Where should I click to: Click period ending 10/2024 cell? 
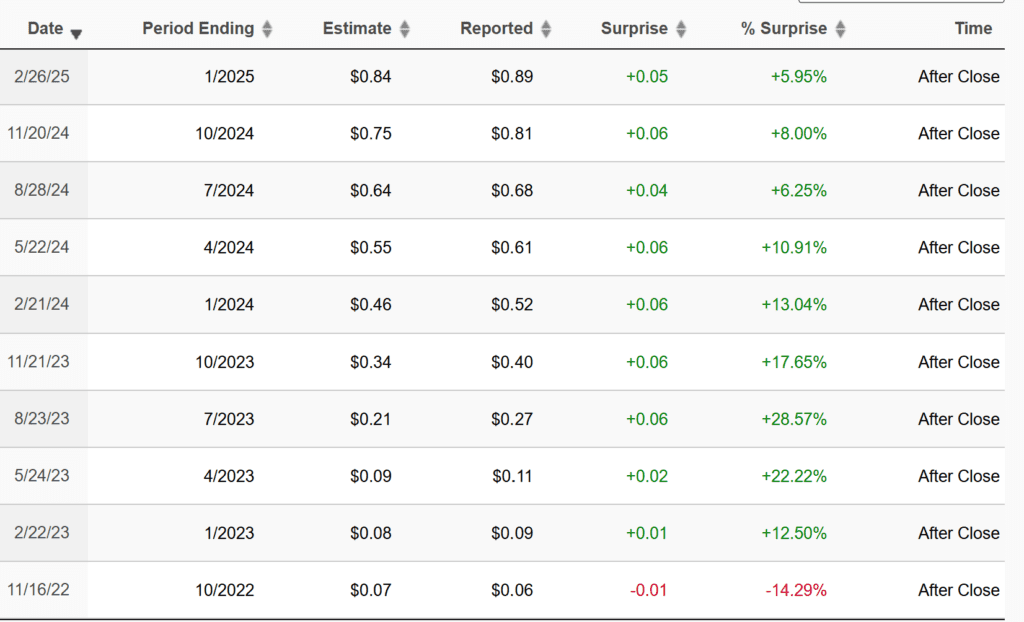(x=225, y=133)
